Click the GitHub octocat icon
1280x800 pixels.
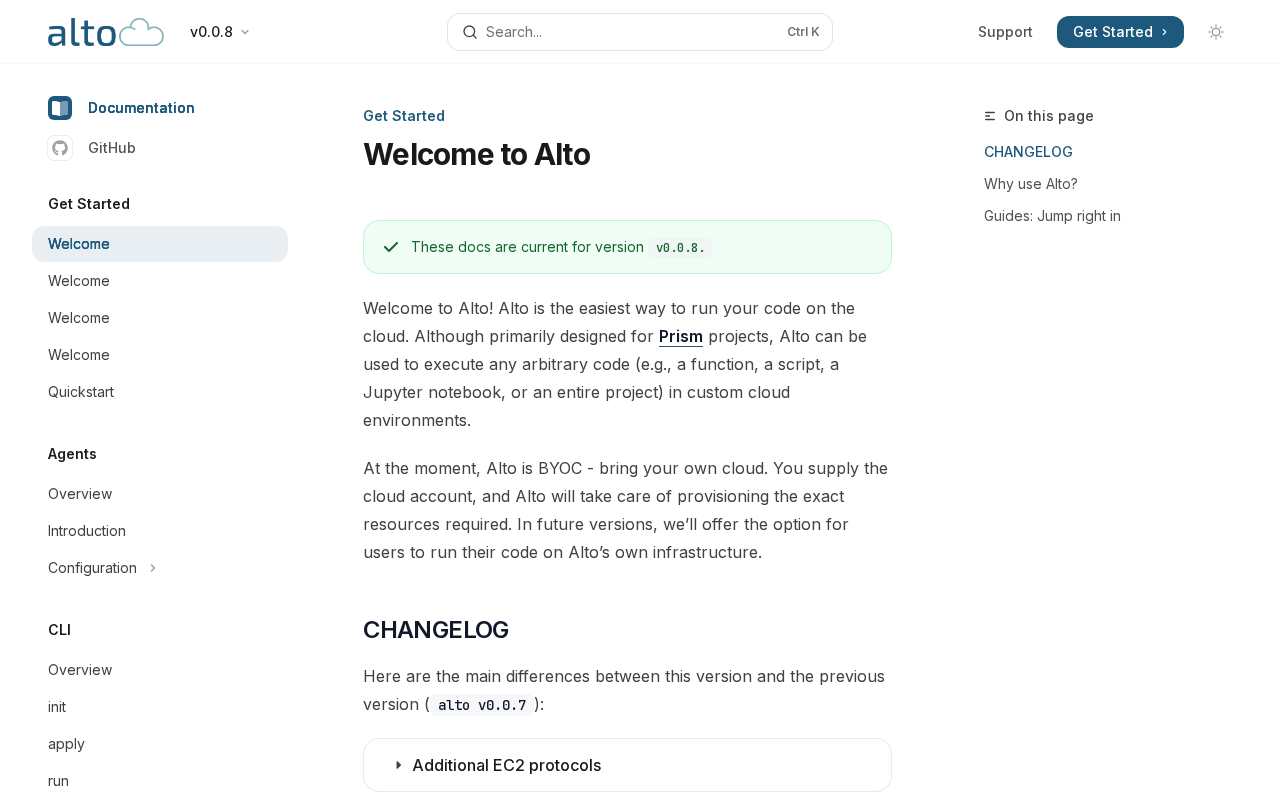point(60,148)
